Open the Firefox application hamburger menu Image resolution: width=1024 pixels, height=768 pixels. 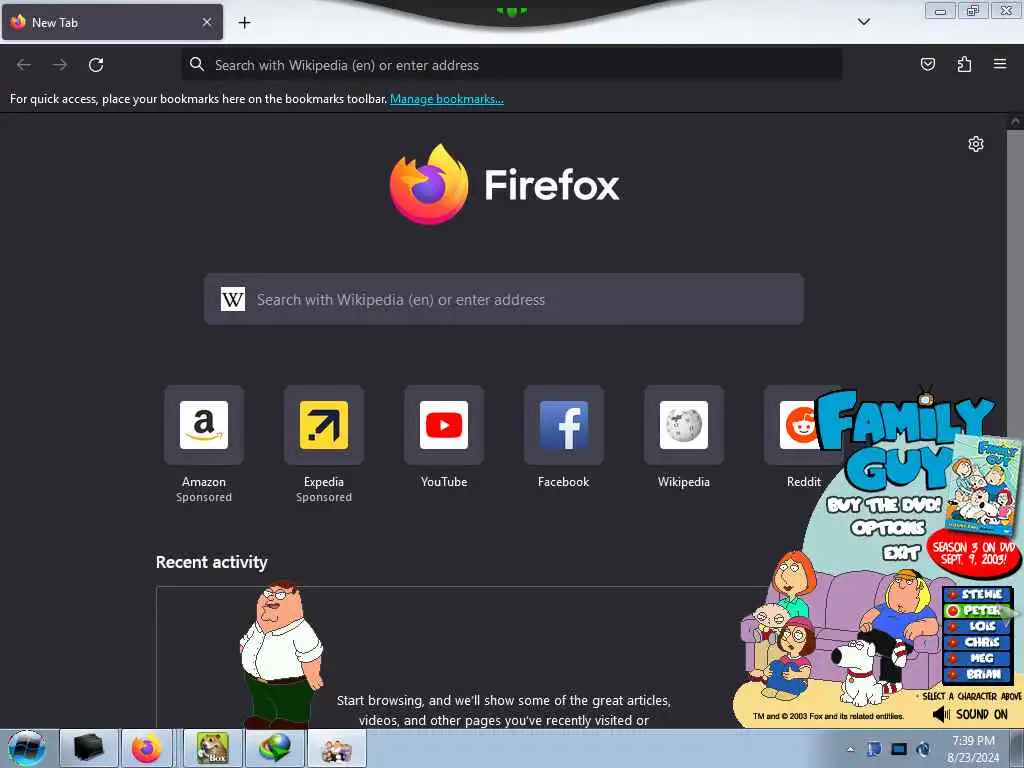click(x=1000, y=64)
